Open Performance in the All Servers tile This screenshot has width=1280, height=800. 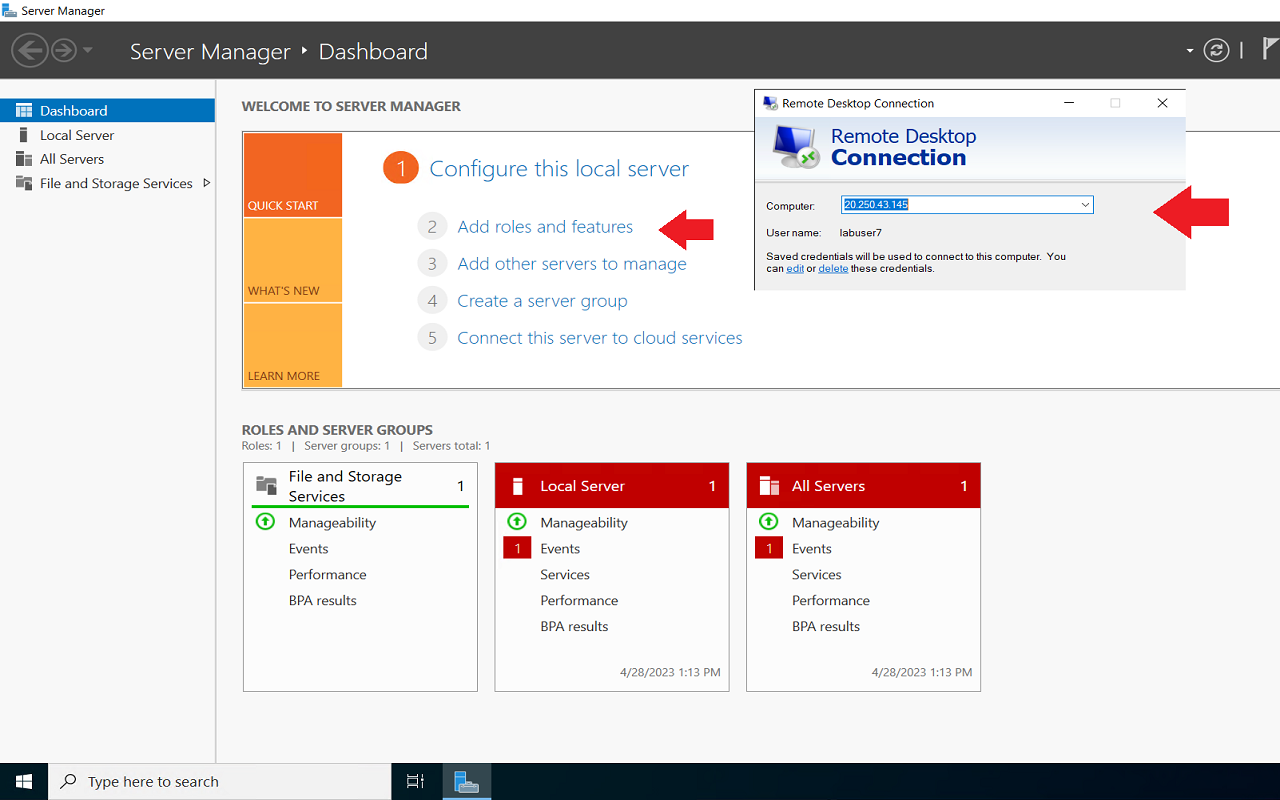coord(831,600)
